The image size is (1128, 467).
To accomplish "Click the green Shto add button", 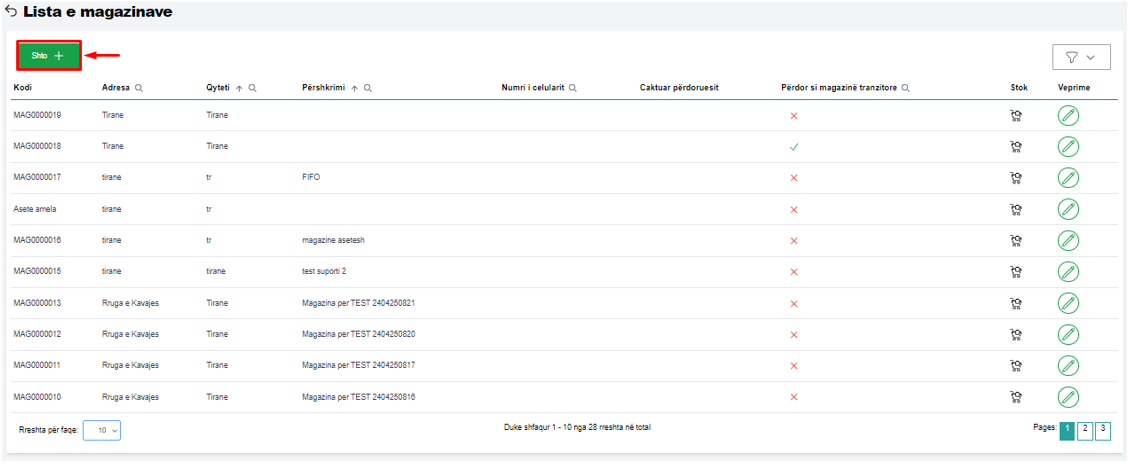I will (x=48, y=56).
